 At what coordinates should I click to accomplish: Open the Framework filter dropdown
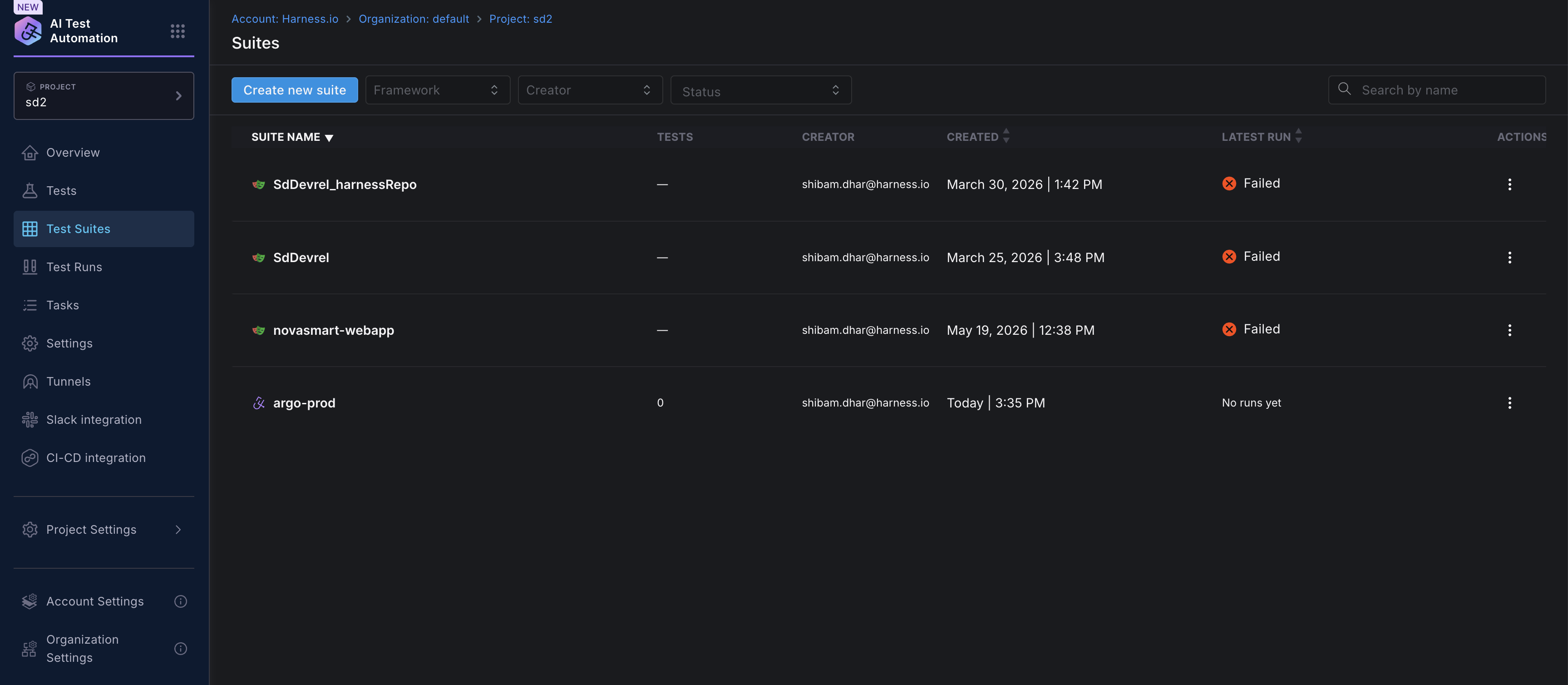(438, 90)
